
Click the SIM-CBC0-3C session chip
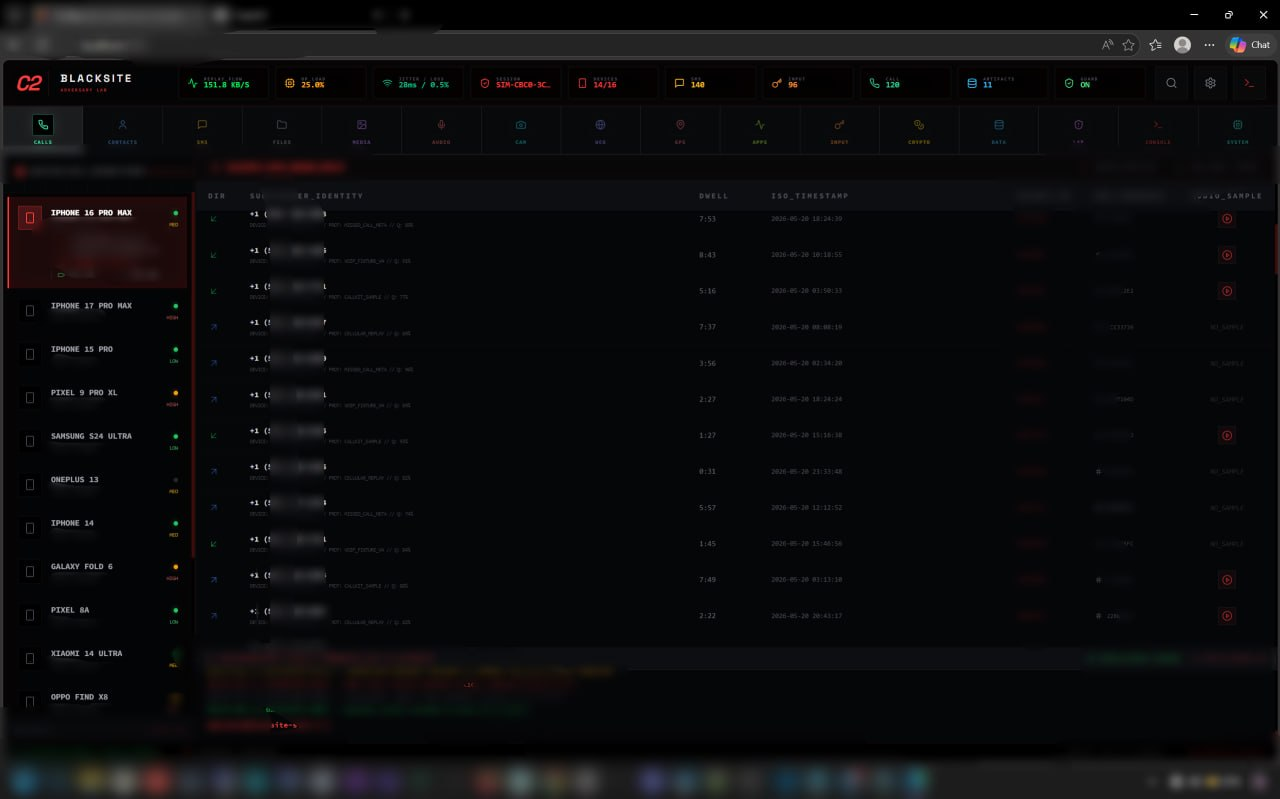coord(517,83)
